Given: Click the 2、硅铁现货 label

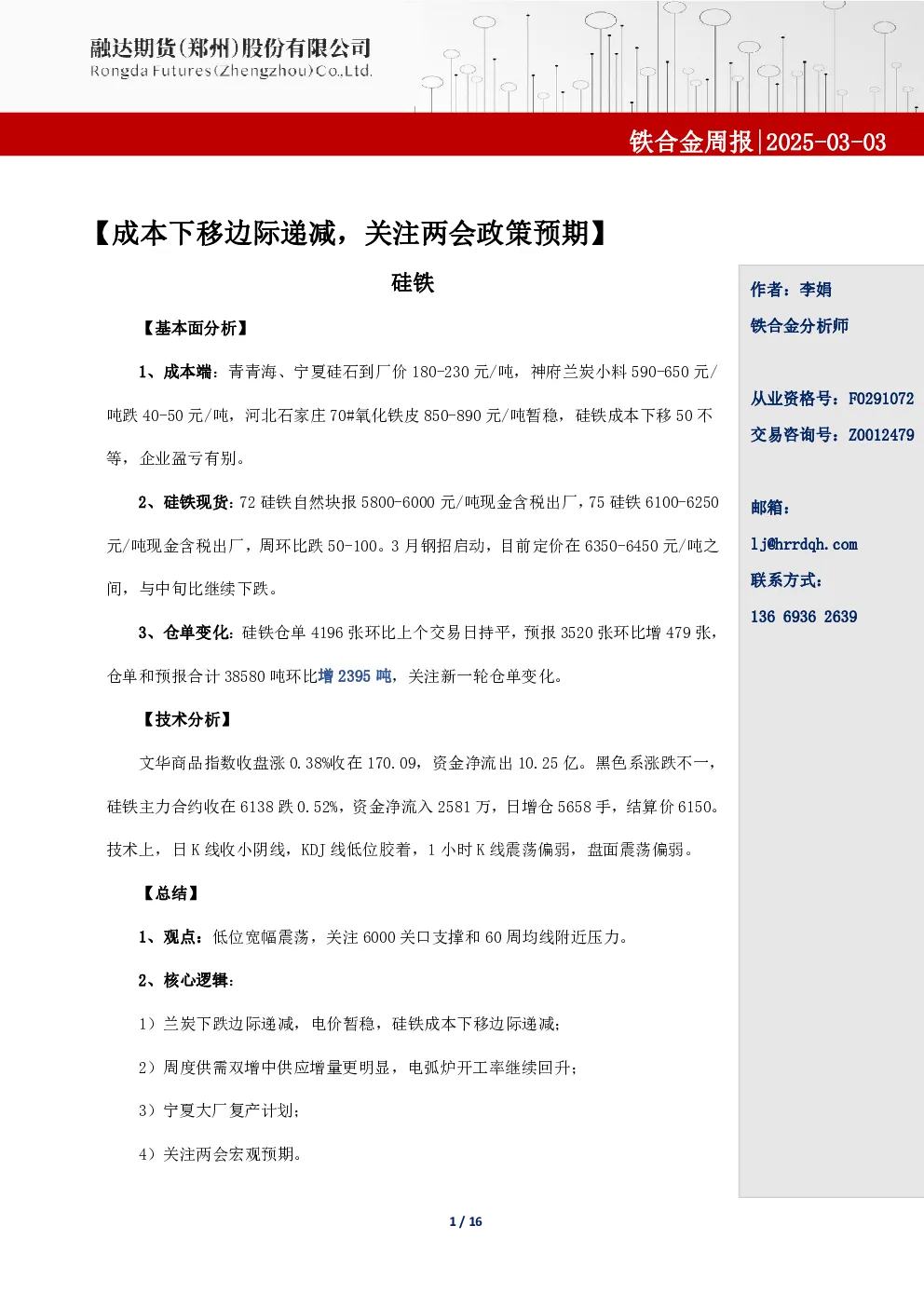Looking at the screenshot, I should click(x=183, y=502).
